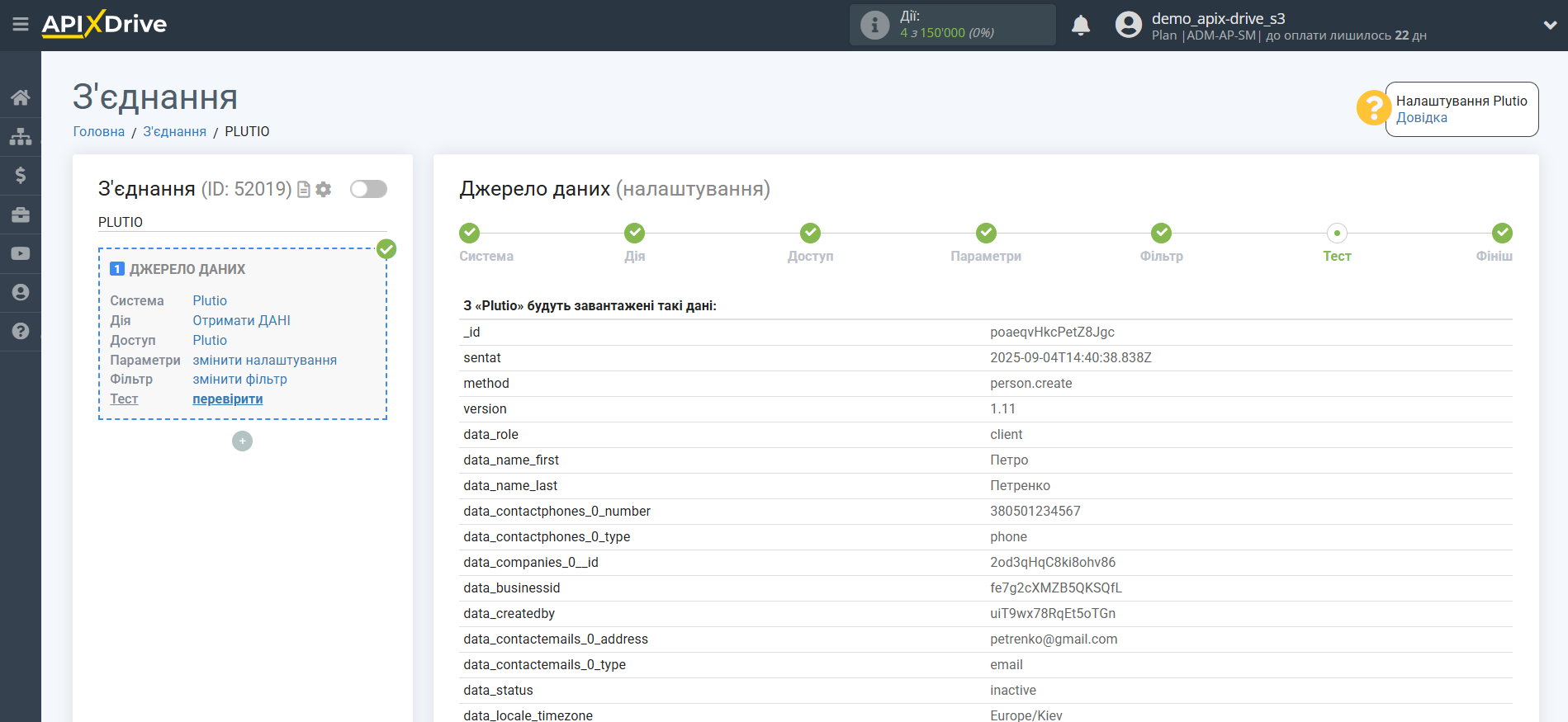Click sentat timestamp value

[x=1071, y=357]
